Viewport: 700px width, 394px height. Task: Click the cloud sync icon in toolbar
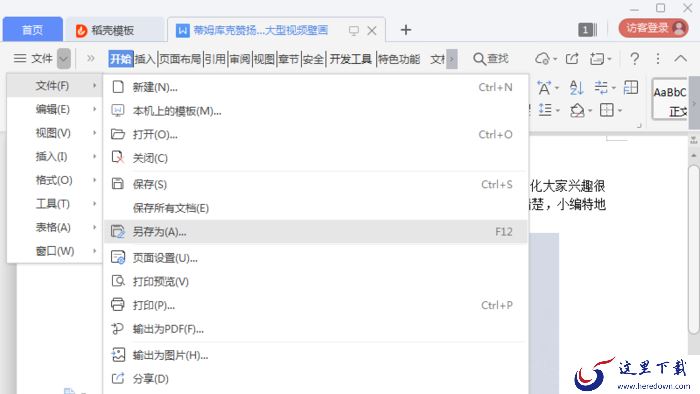(x=542, y=58)
